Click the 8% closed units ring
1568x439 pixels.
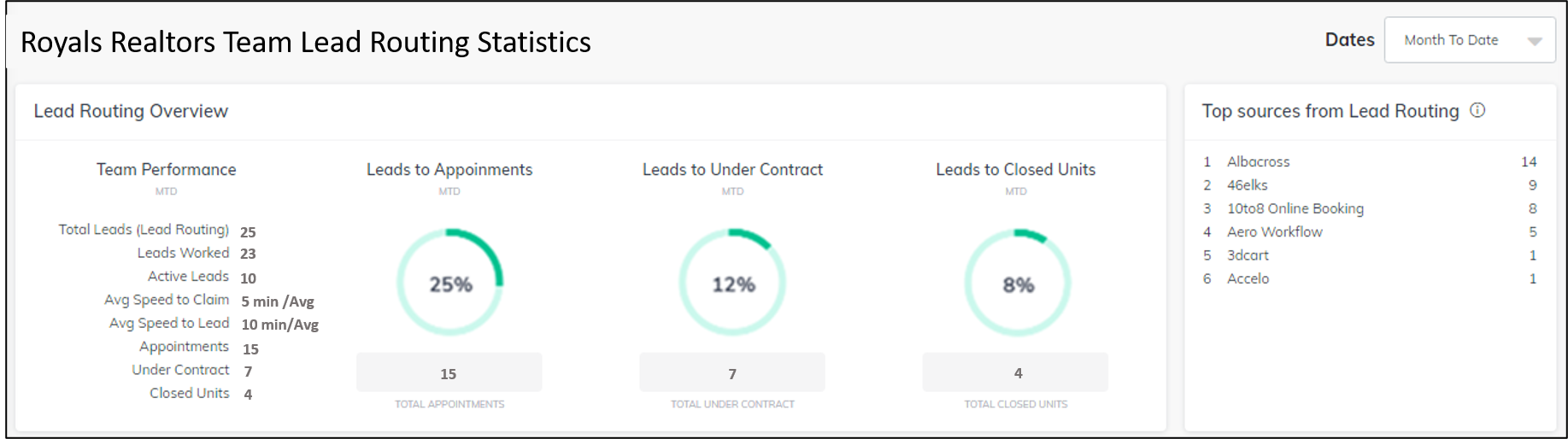[x=1017, y=282]
